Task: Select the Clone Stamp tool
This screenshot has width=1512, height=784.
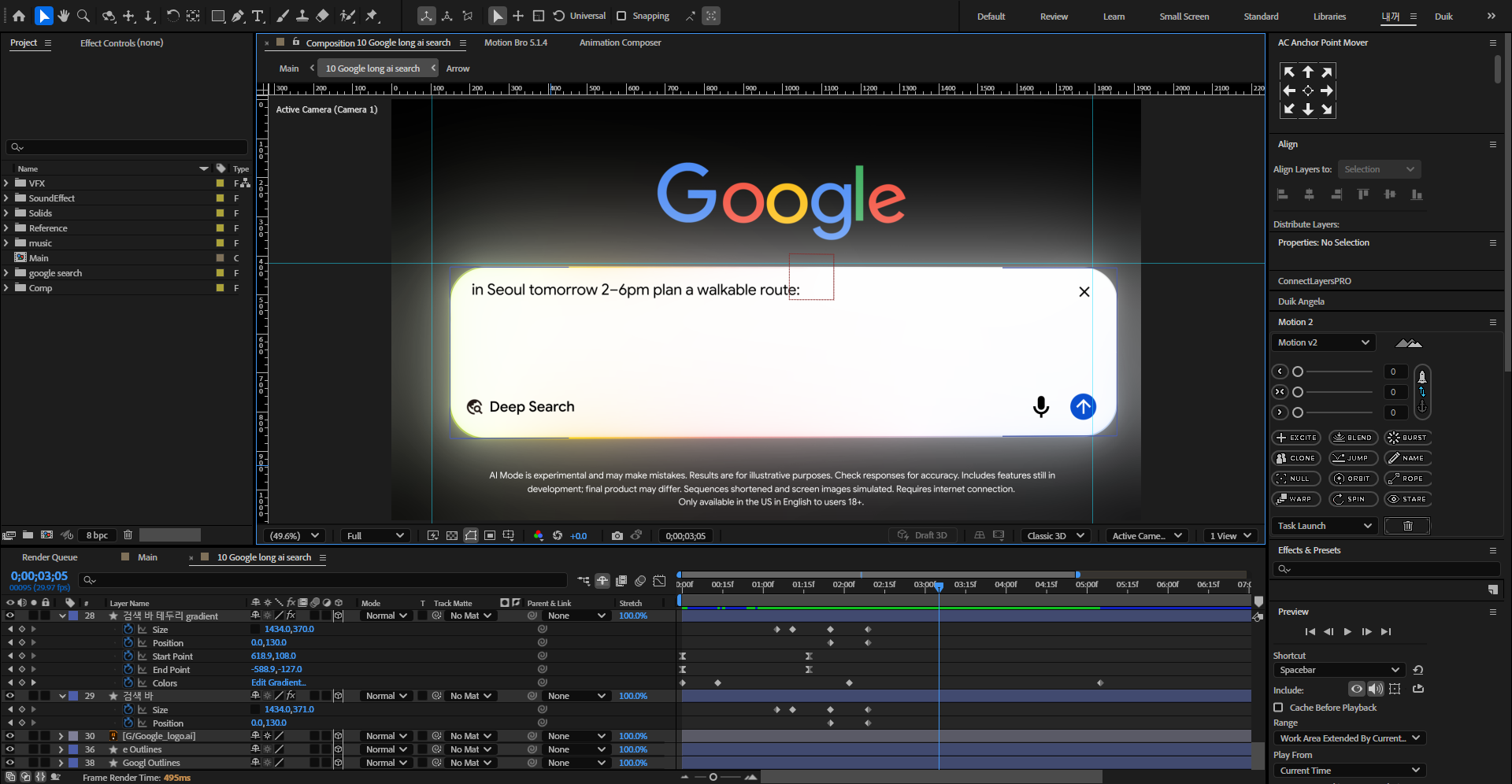Action: (x=302, y=16)
